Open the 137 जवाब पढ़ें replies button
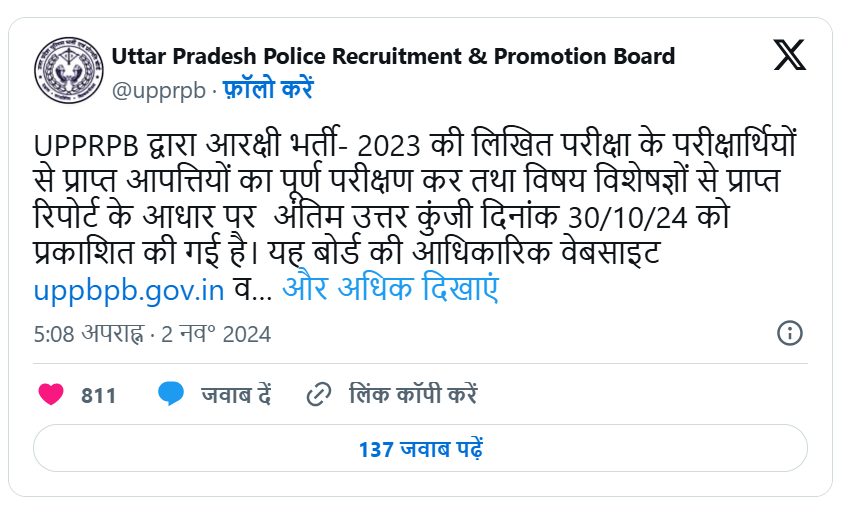Image resolution: width=865 pixels, height=512 pixels. pos(420,449)
